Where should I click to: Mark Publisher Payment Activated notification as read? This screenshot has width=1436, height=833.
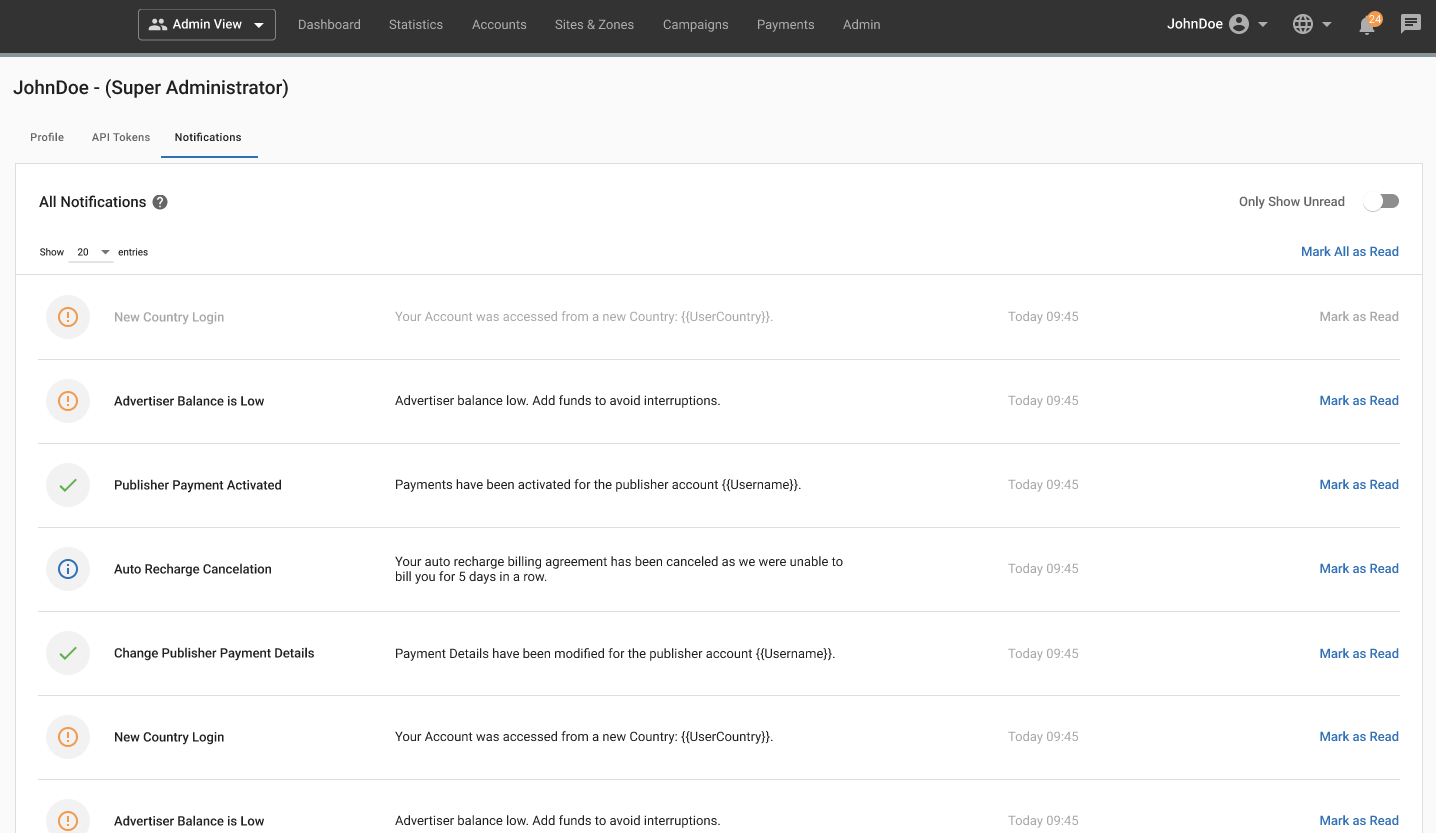point(1358,485)
